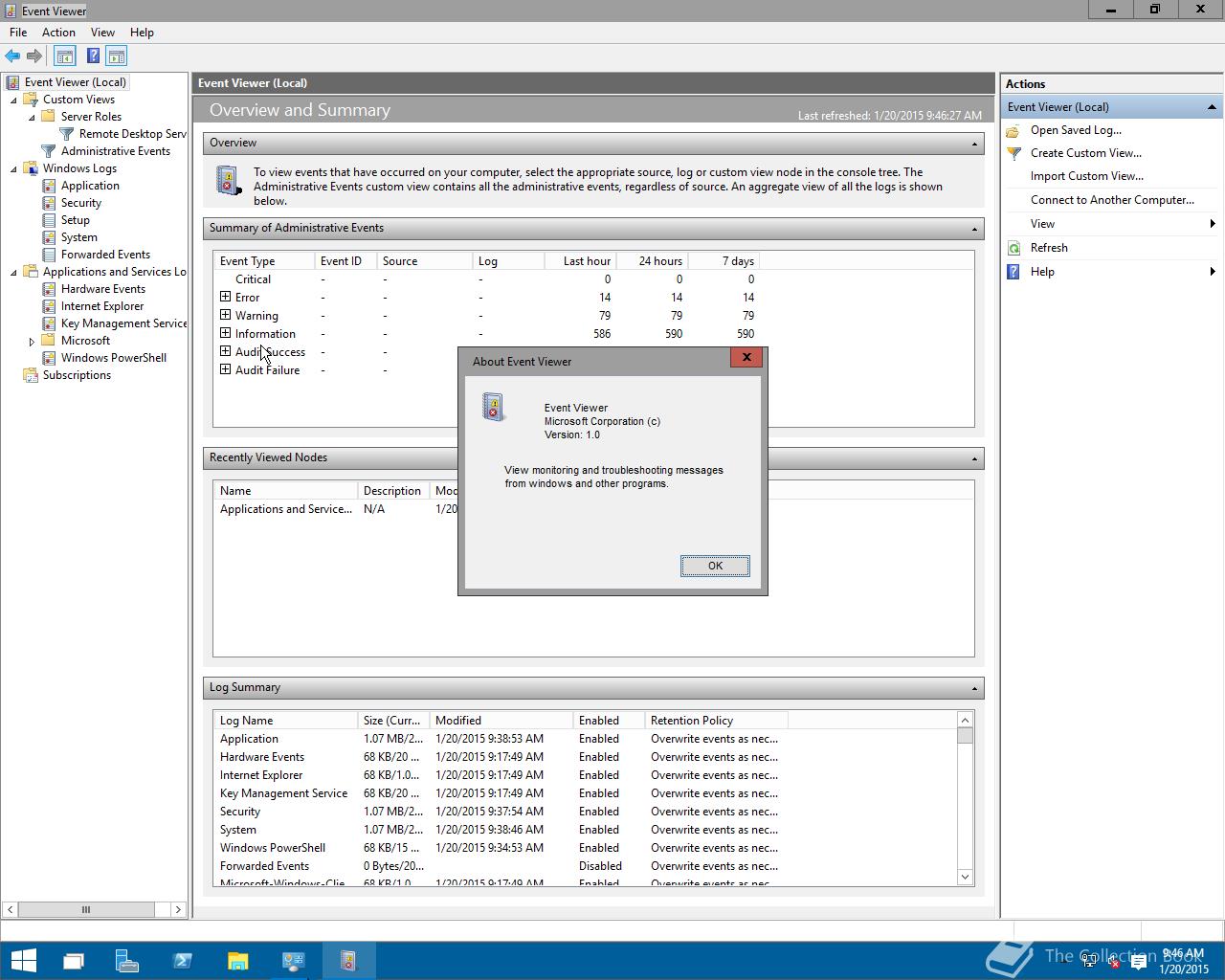
Task: Click Log Summary scrollbar down arrow
Action: [965, 877]
